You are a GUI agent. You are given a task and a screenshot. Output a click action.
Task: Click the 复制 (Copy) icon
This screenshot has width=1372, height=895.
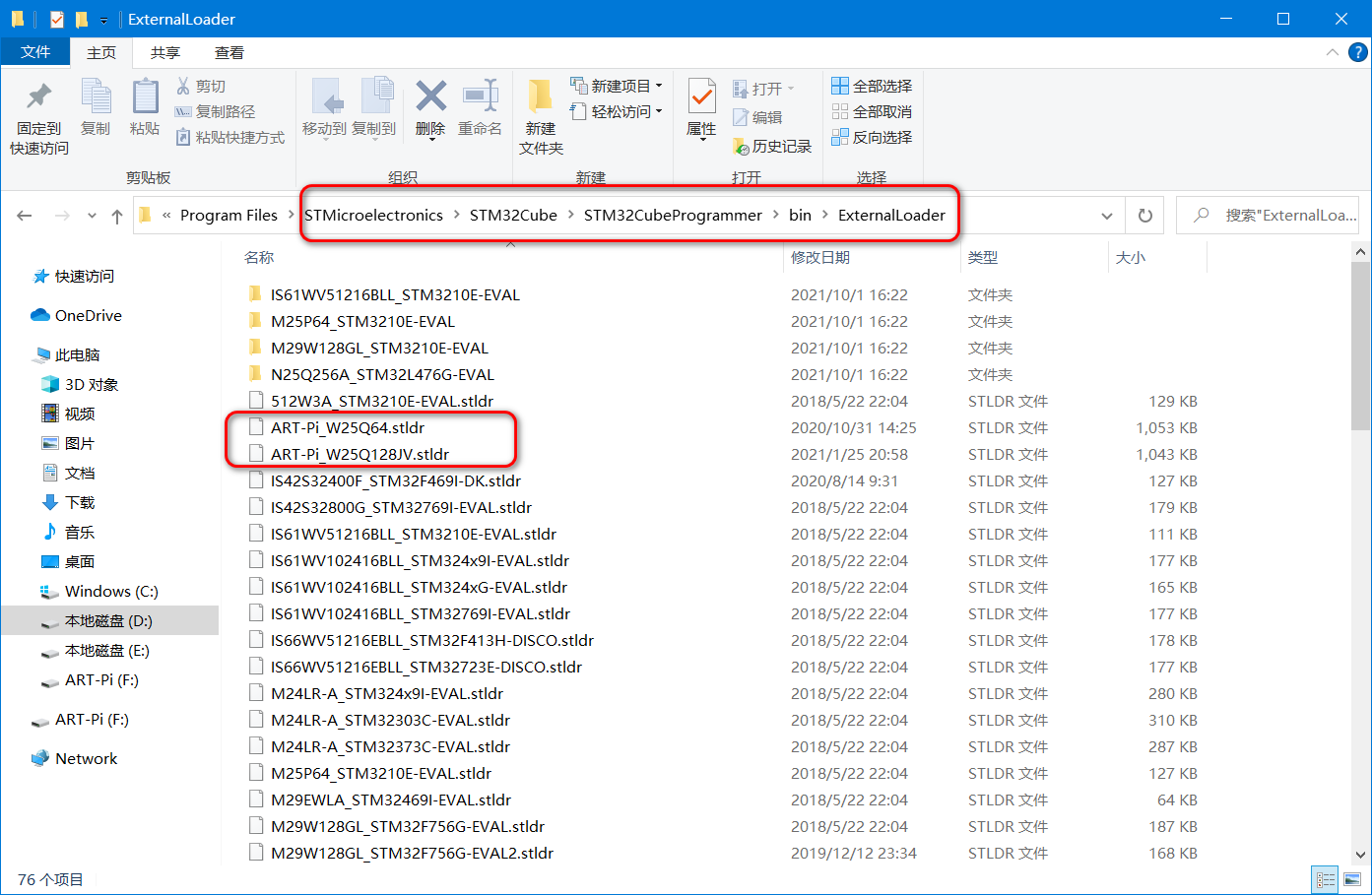[x=96, y=108]
